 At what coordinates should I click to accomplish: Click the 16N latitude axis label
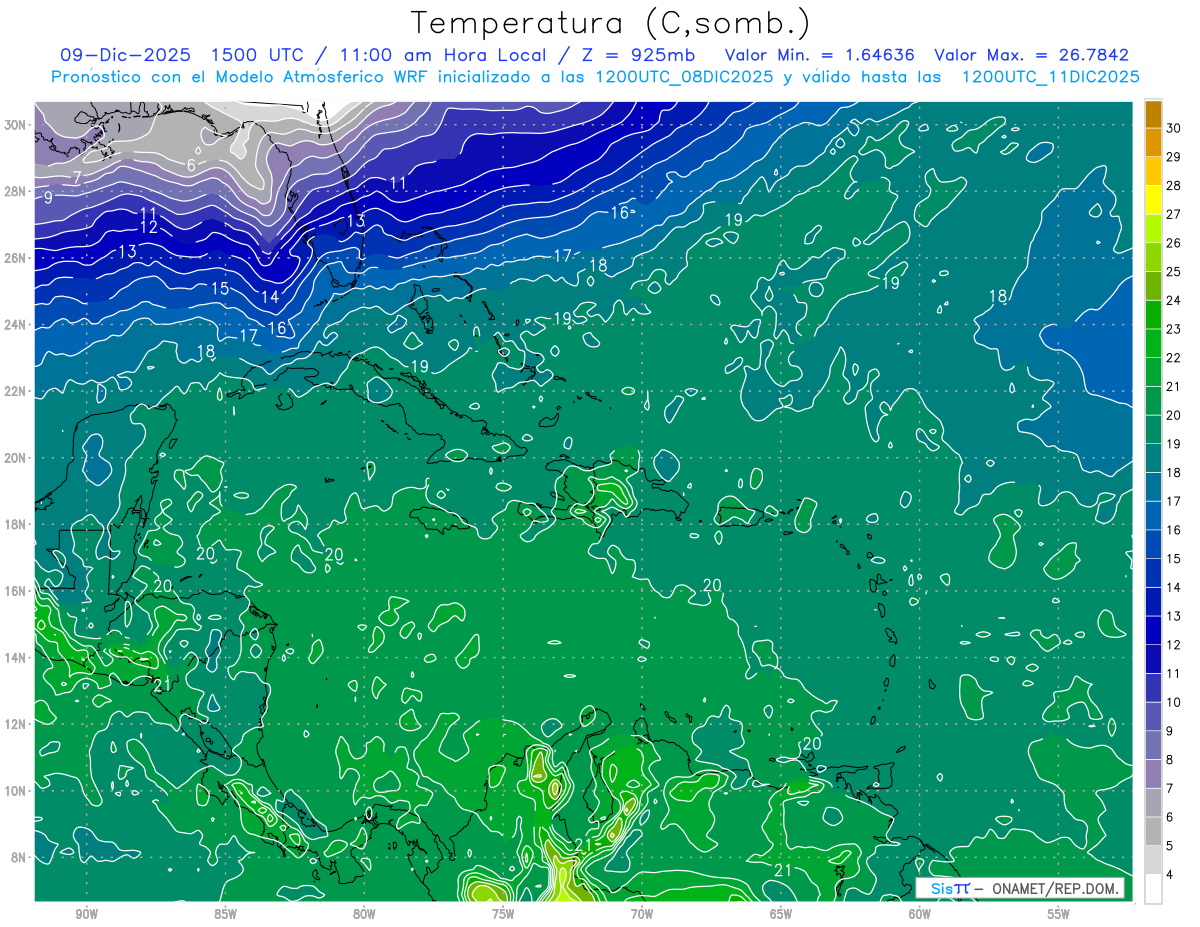coord(17,590)
